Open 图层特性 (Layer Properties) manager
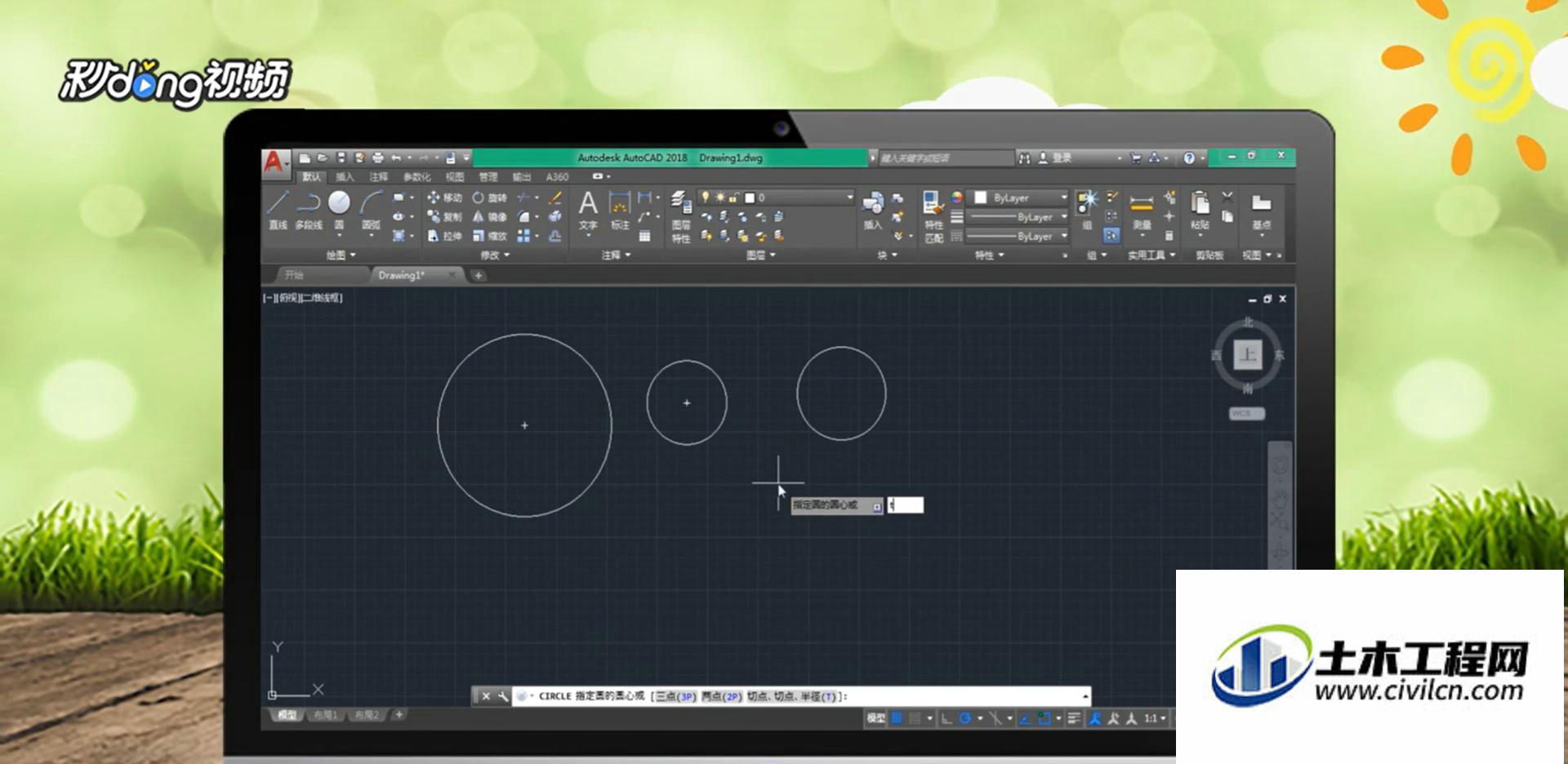 click(681, 217)
